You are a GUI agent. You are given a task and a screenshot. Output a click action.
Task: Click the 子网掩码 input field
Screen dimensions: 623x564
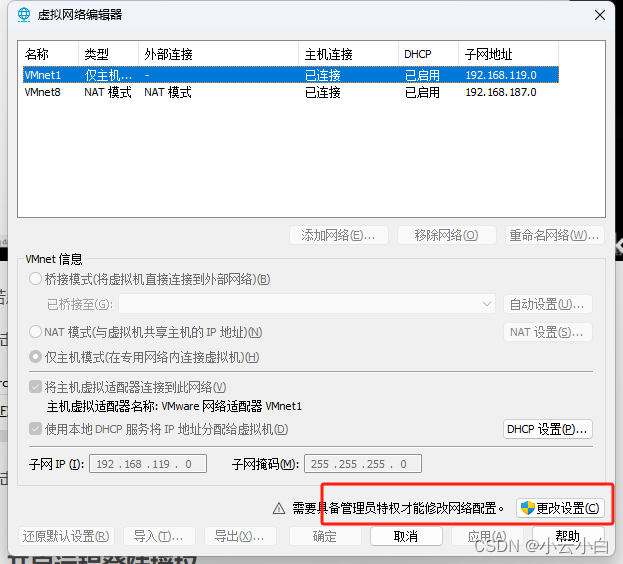tap(363, 464)
